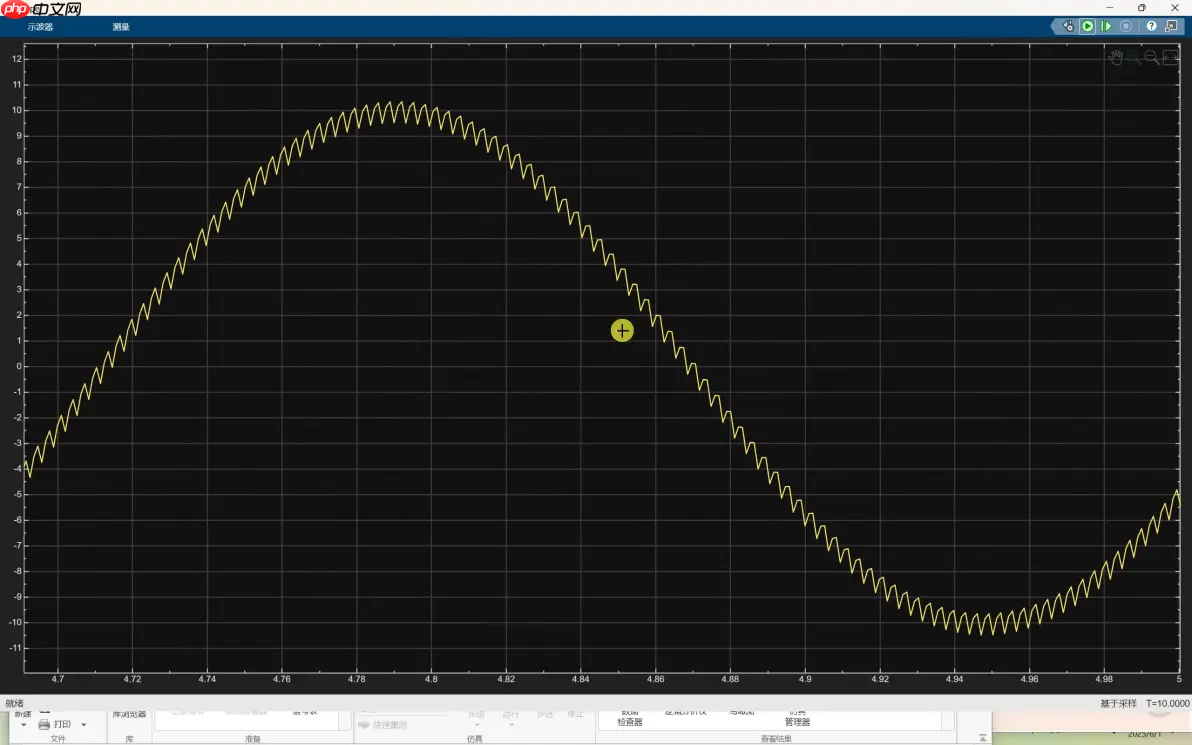The image size is (1192, 745).
Task: Click the fit-data-to-view axes icon
Action: pyautogui.click(x=1170, y=57)
